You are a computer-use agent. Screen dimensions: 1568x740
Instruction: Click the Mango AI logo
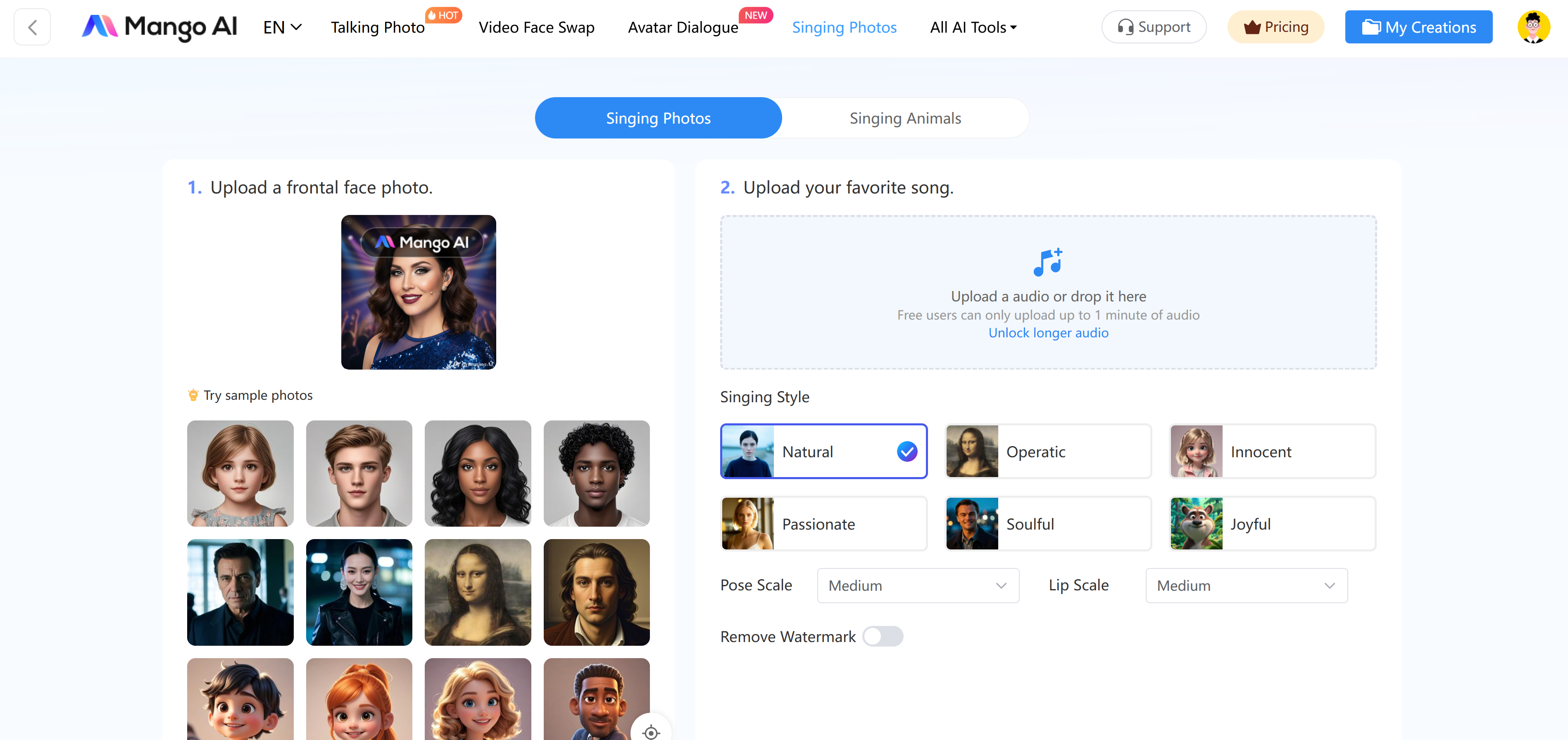pos(159,27)
